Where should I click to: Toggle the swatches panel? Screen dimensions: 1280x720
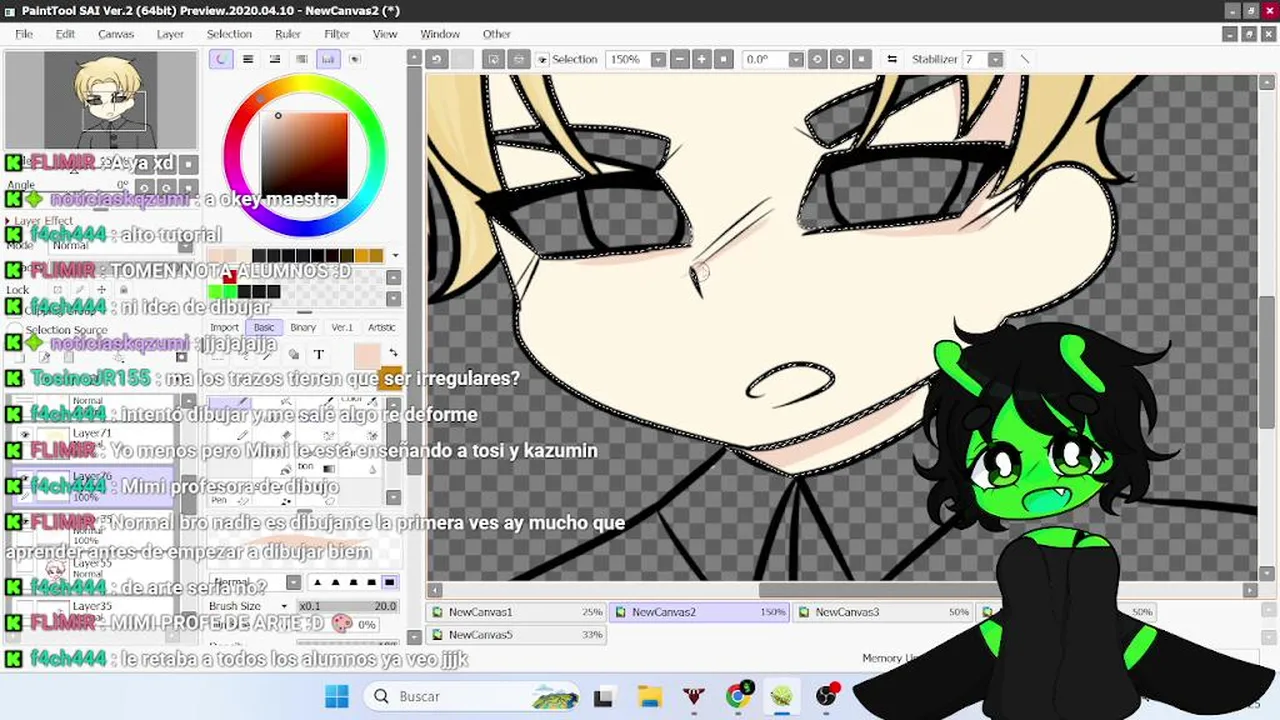328,59
